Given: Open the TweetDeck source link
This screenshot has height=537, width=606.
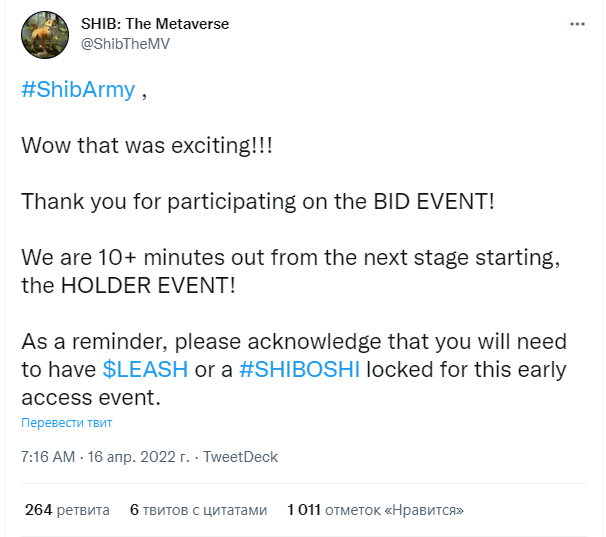Looking at the screenshot, I should pyautogui.click(x=240, y=457).
